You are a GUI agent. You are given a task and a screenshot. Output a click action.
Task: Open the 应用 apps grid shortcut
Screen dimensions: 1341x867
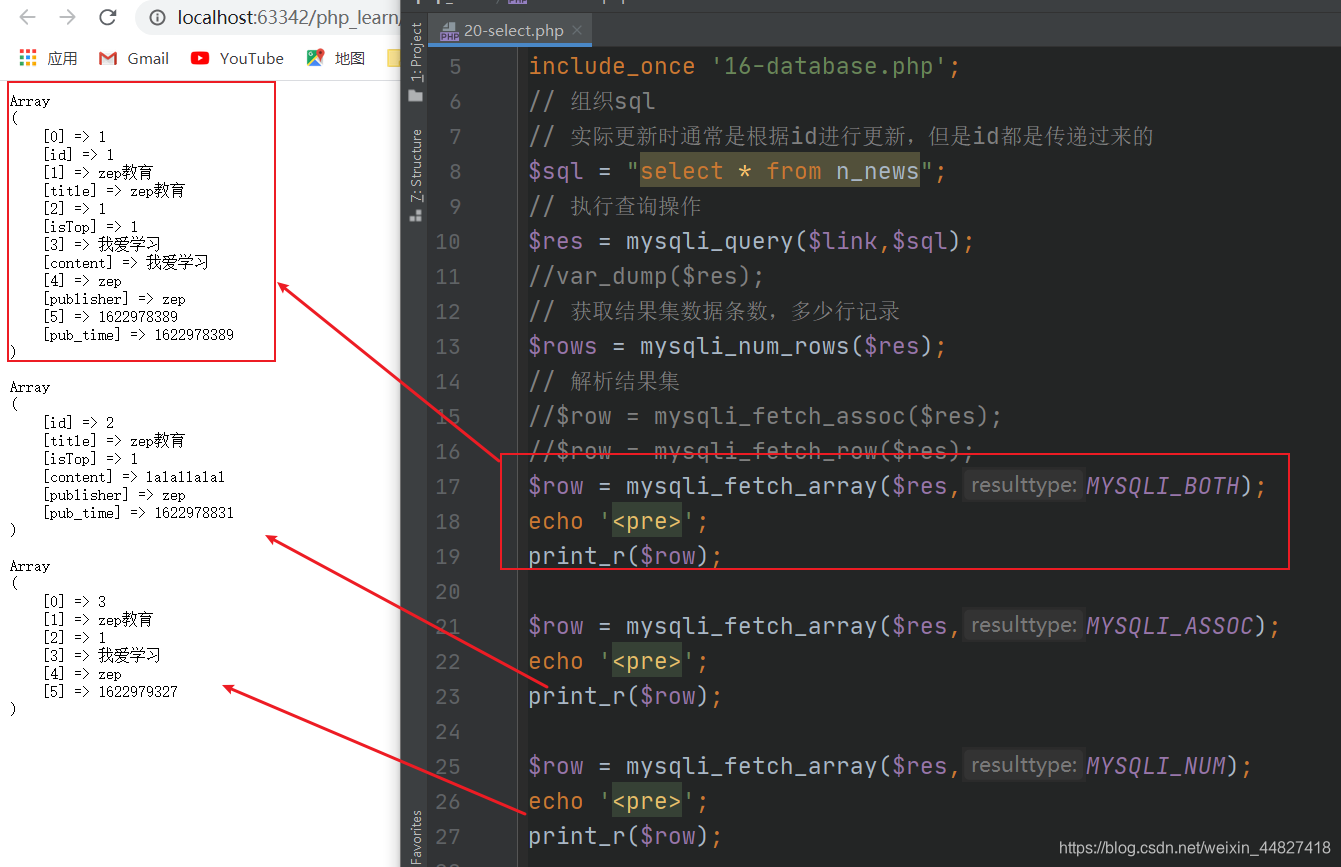click(28, 58)
